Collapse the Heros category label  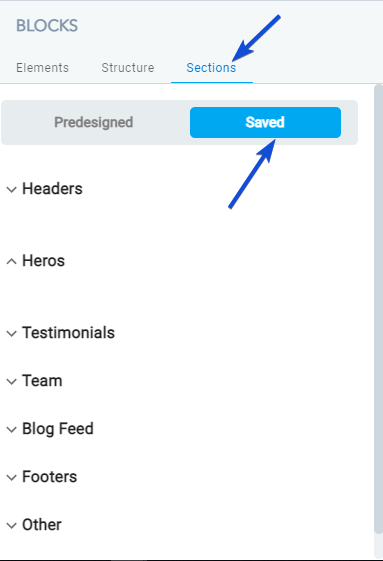point(43,260)
